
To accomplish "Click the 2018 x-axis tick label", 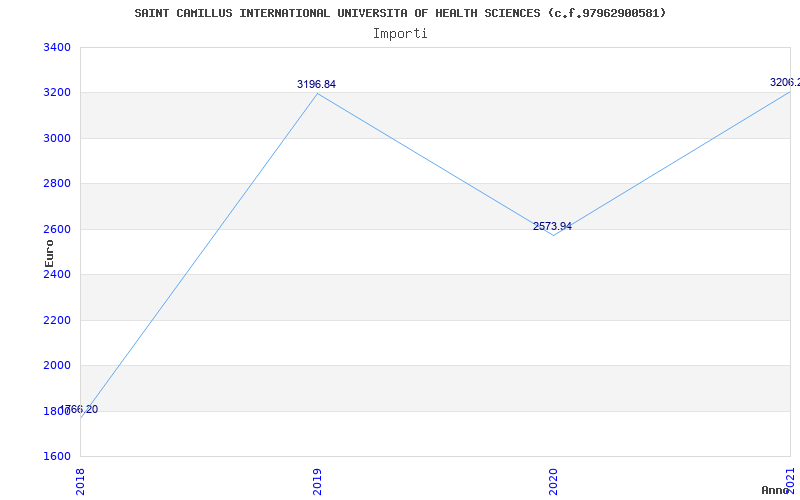I will 81,482.
